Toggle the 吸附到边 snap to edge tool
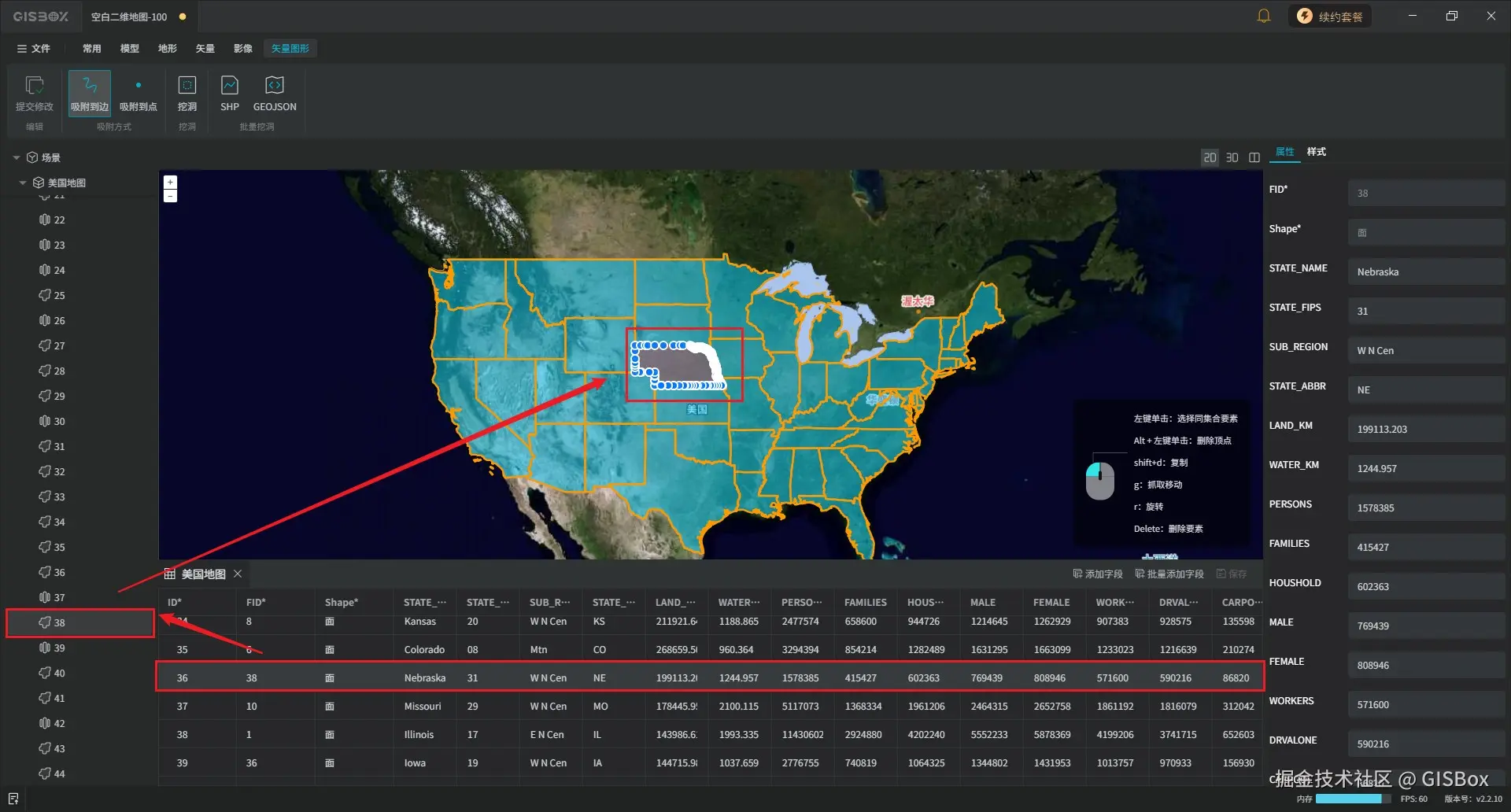Viewport: 1511px width, 812px height. 90,94
